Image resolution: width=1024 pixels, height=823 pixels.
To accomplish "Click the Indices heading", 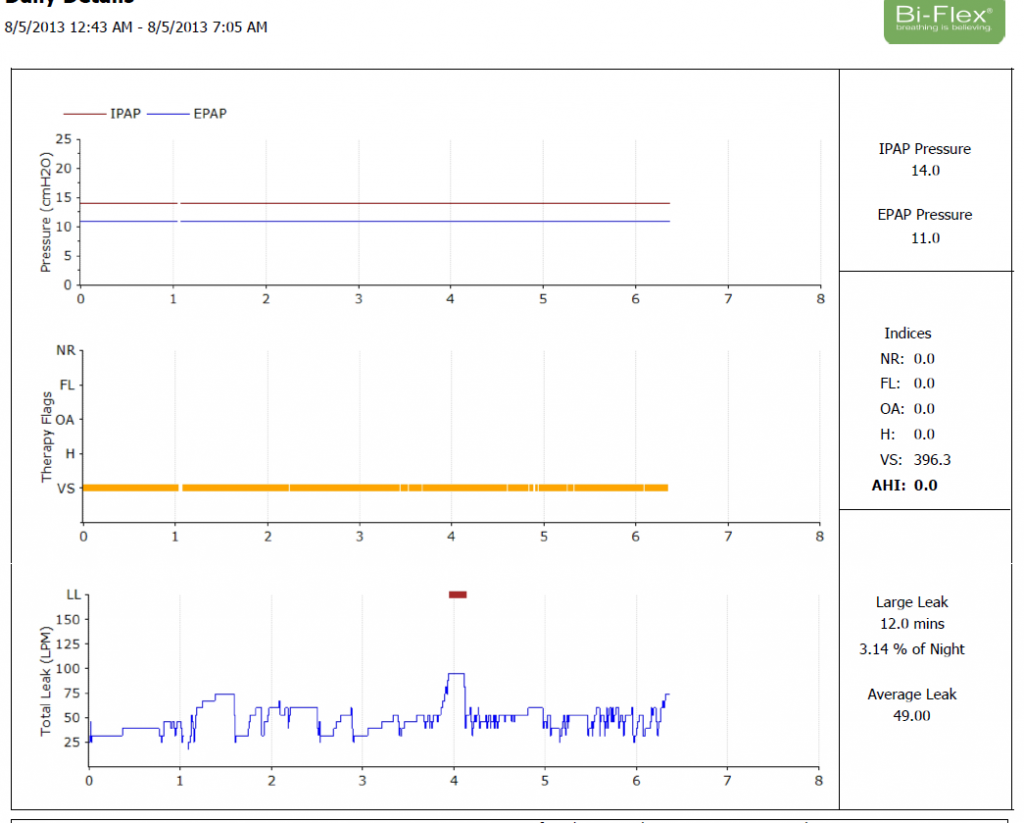I will click(x=908, y=333).
